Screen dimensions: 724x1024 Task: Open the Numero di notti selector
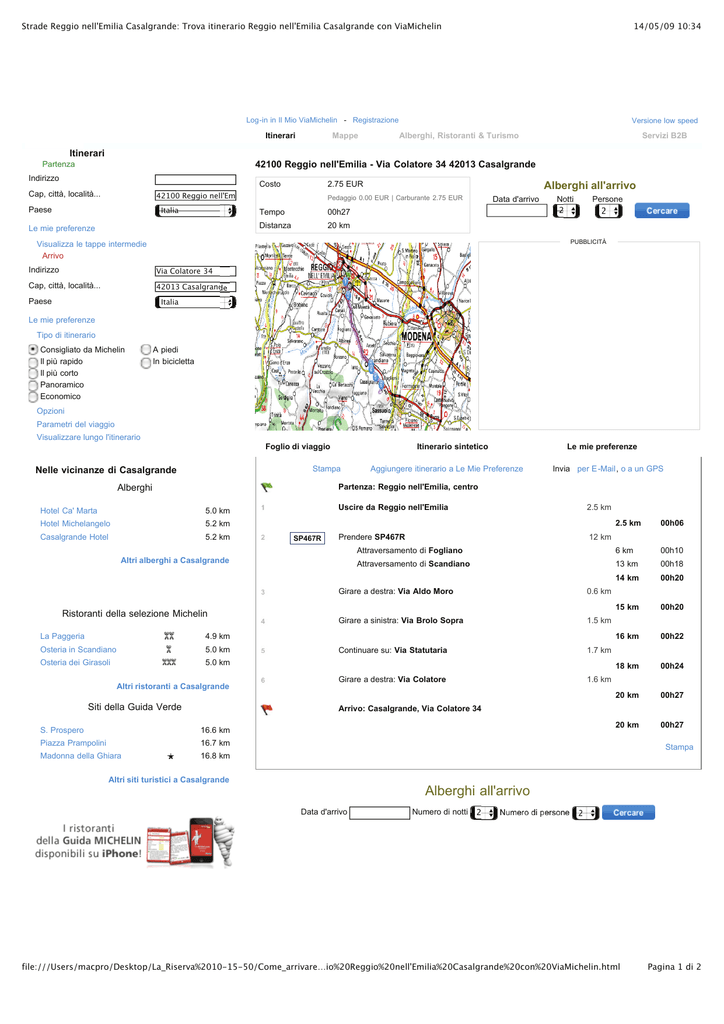[484, 813]
